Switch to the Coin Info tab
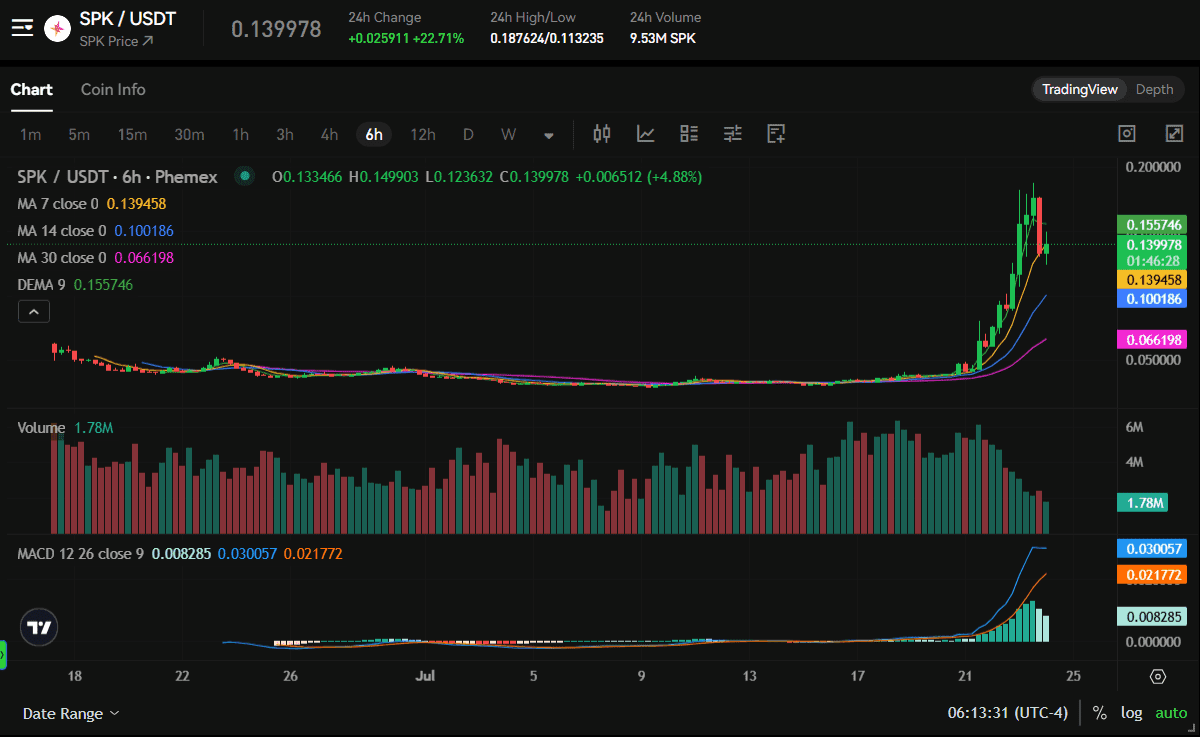 tap(113, 89)
